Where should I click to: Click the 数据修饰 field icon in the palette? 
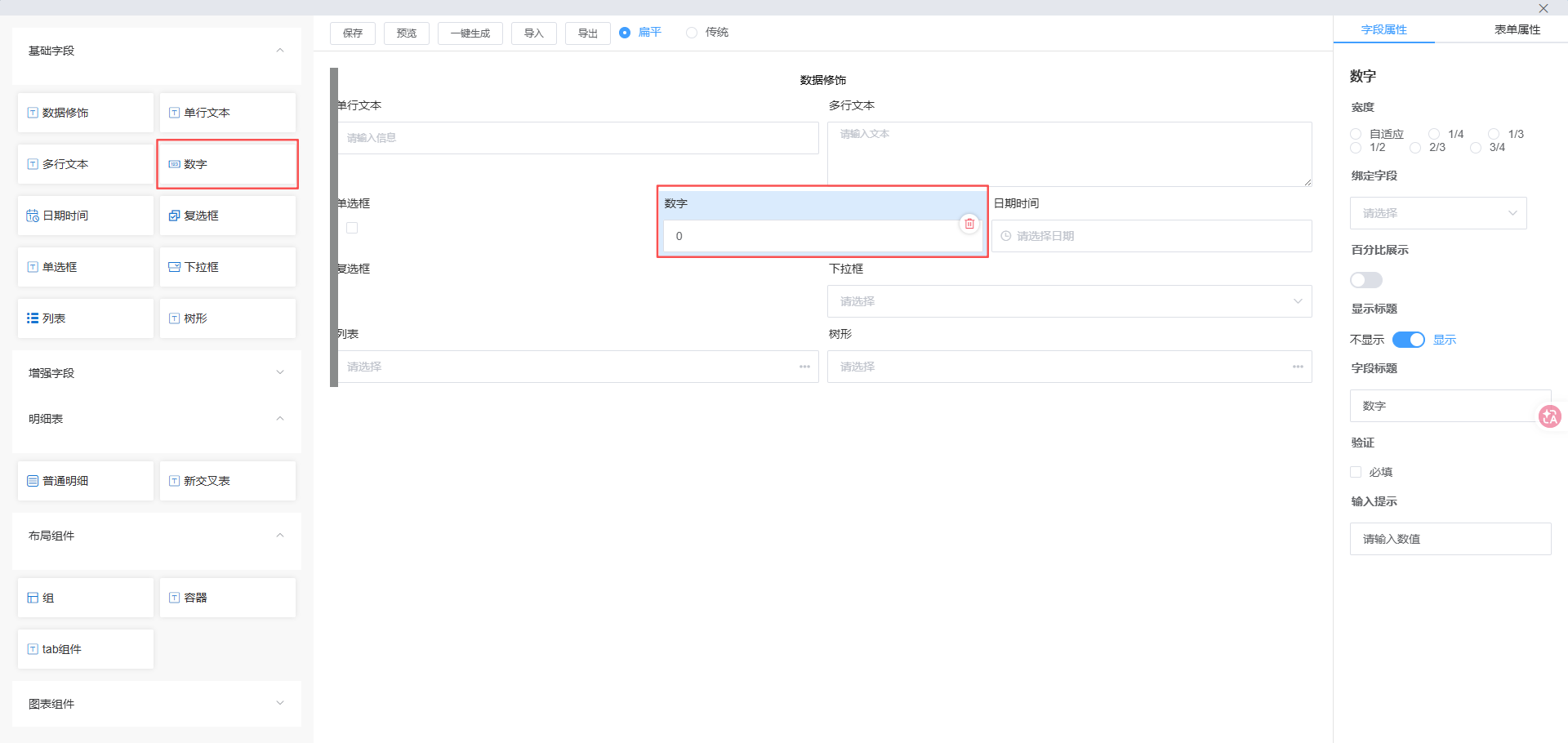[x=33, y=113]
